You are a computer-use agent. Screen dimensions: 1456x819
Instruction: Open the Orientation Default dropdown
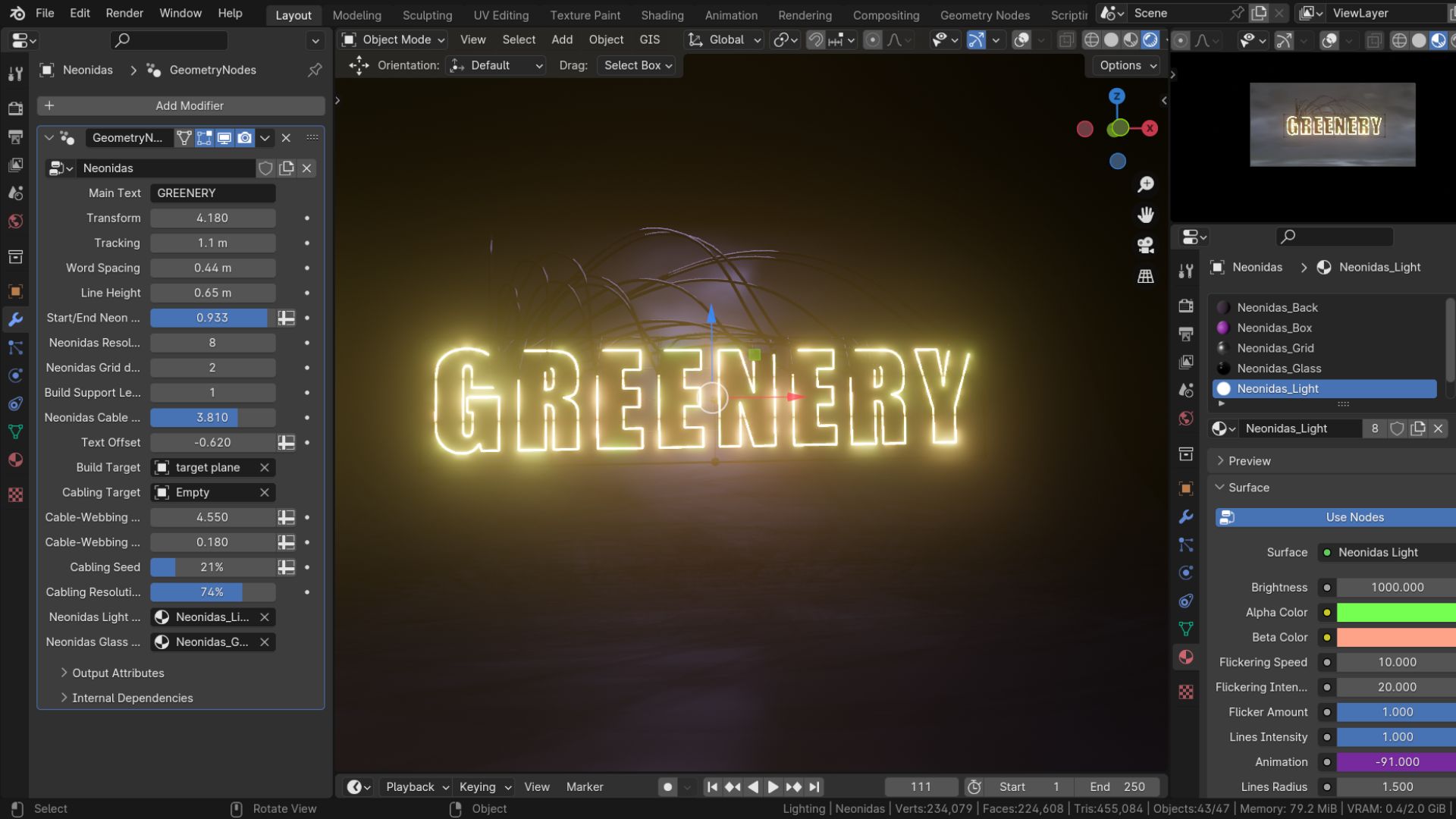[497, 66]
